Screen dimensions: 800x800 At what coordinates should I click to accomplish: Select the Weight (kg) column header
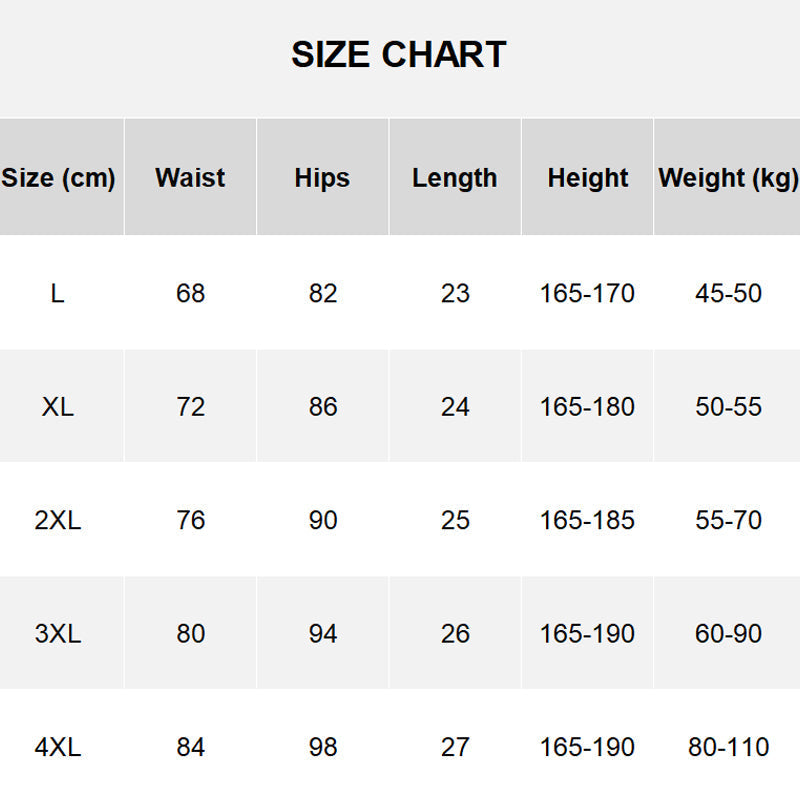click(728, 178)
